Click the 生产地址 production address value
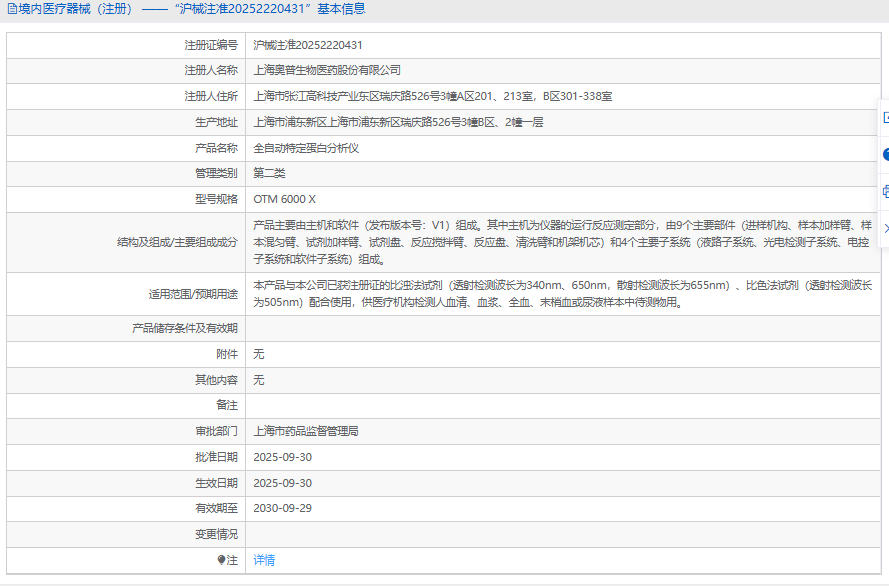This screenshot has width=889, height=586. click(398, 122)
